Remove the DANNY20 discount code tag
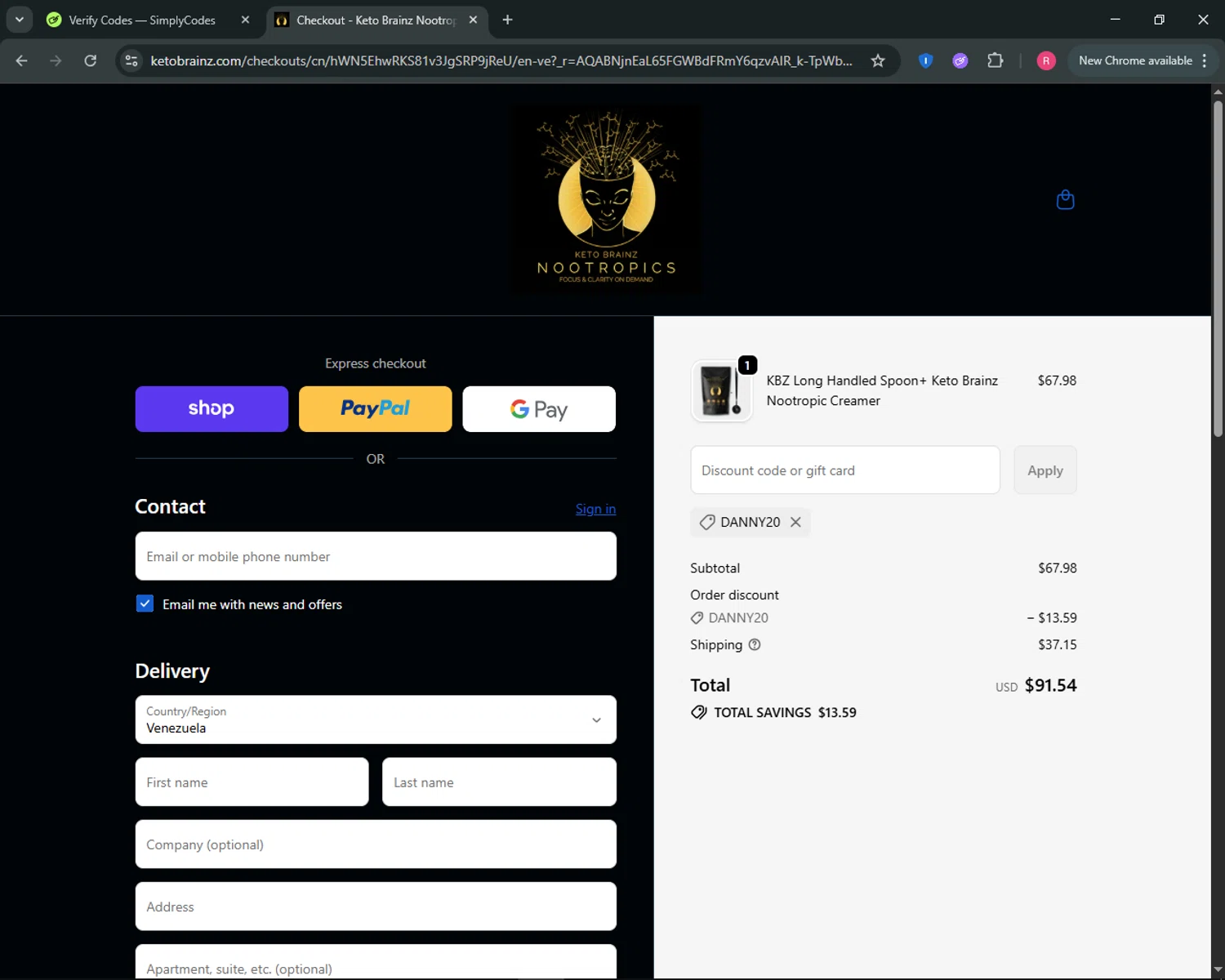This screenshot has height=980, width=1225. pos(795,522)
